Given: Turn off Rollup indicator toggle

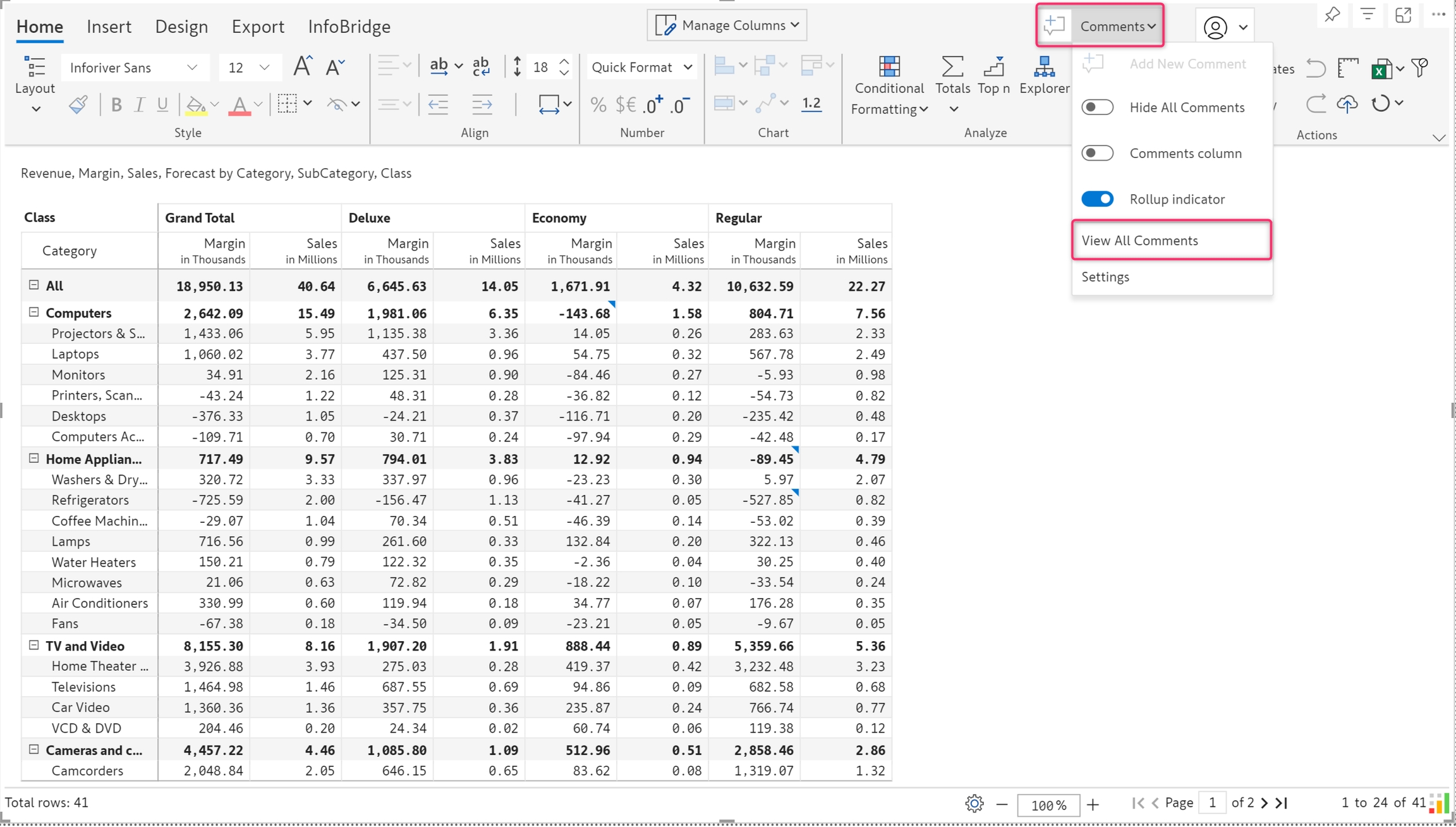Looking at the screenshot, I should pos(1097,199).
